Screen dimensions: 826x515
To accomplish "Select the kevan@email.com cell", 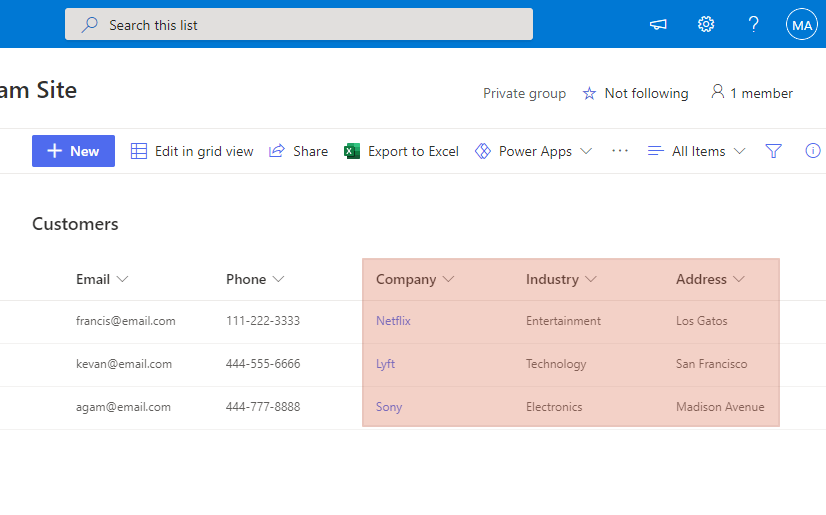I will coord(124,364).
